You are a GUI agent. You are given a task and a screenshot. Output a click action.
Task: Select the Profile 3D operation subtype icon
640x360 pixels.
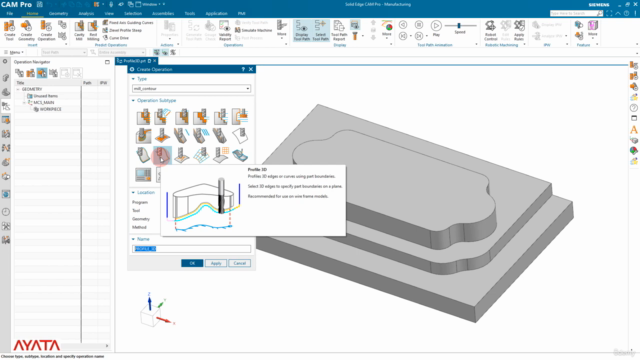coord(162,156)
